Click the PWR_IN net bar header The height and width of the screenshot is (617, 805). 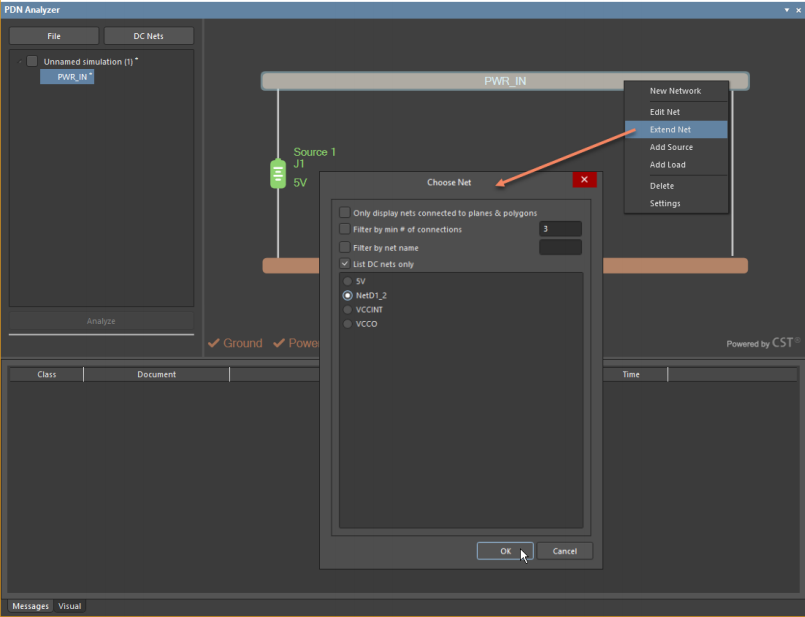505,81
